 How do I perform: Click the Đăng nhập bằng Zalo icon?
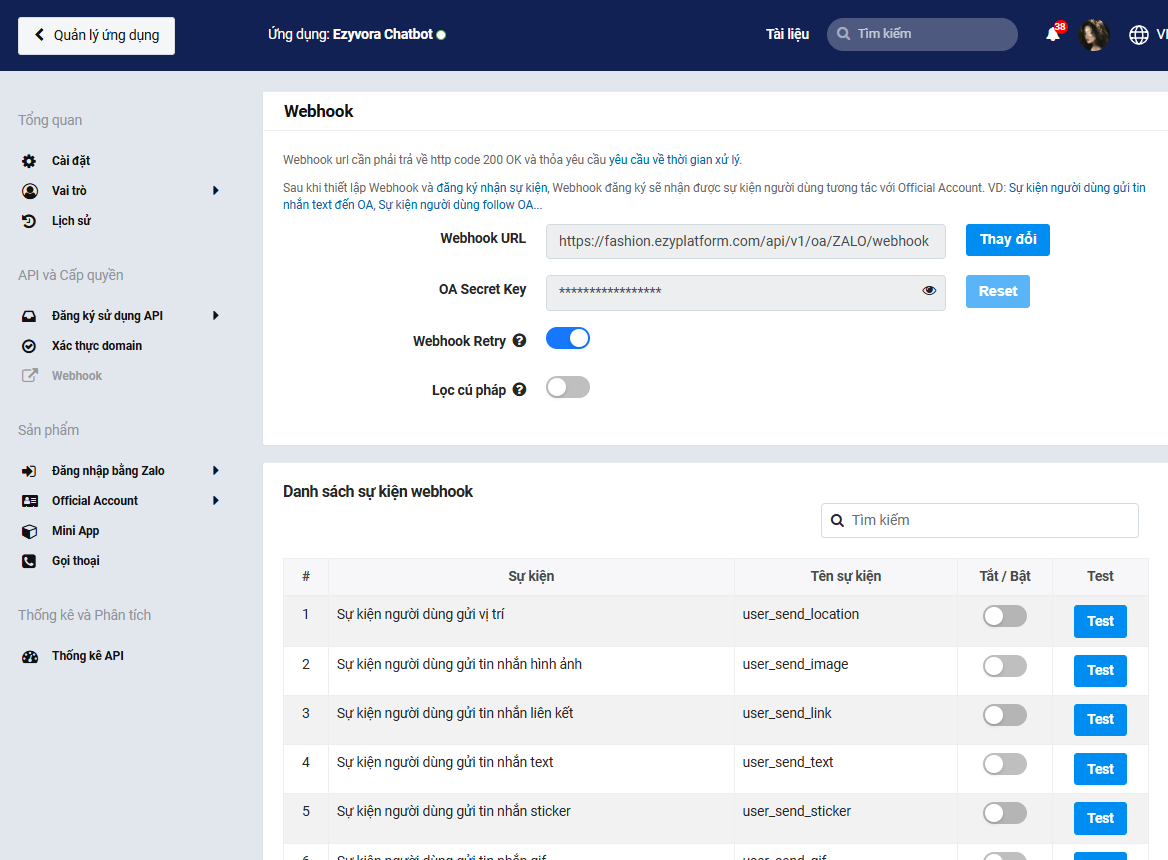coord(29,471)
